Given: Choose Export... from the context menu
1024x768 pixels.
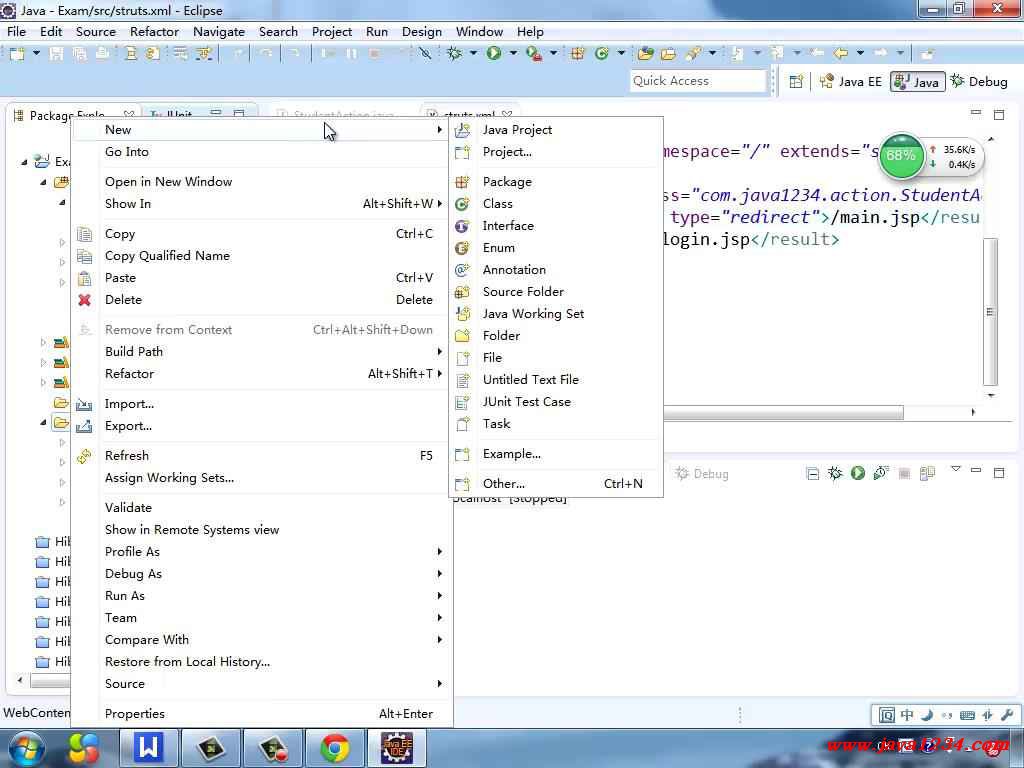Looking at the screenshot, I should click(261, 426).
